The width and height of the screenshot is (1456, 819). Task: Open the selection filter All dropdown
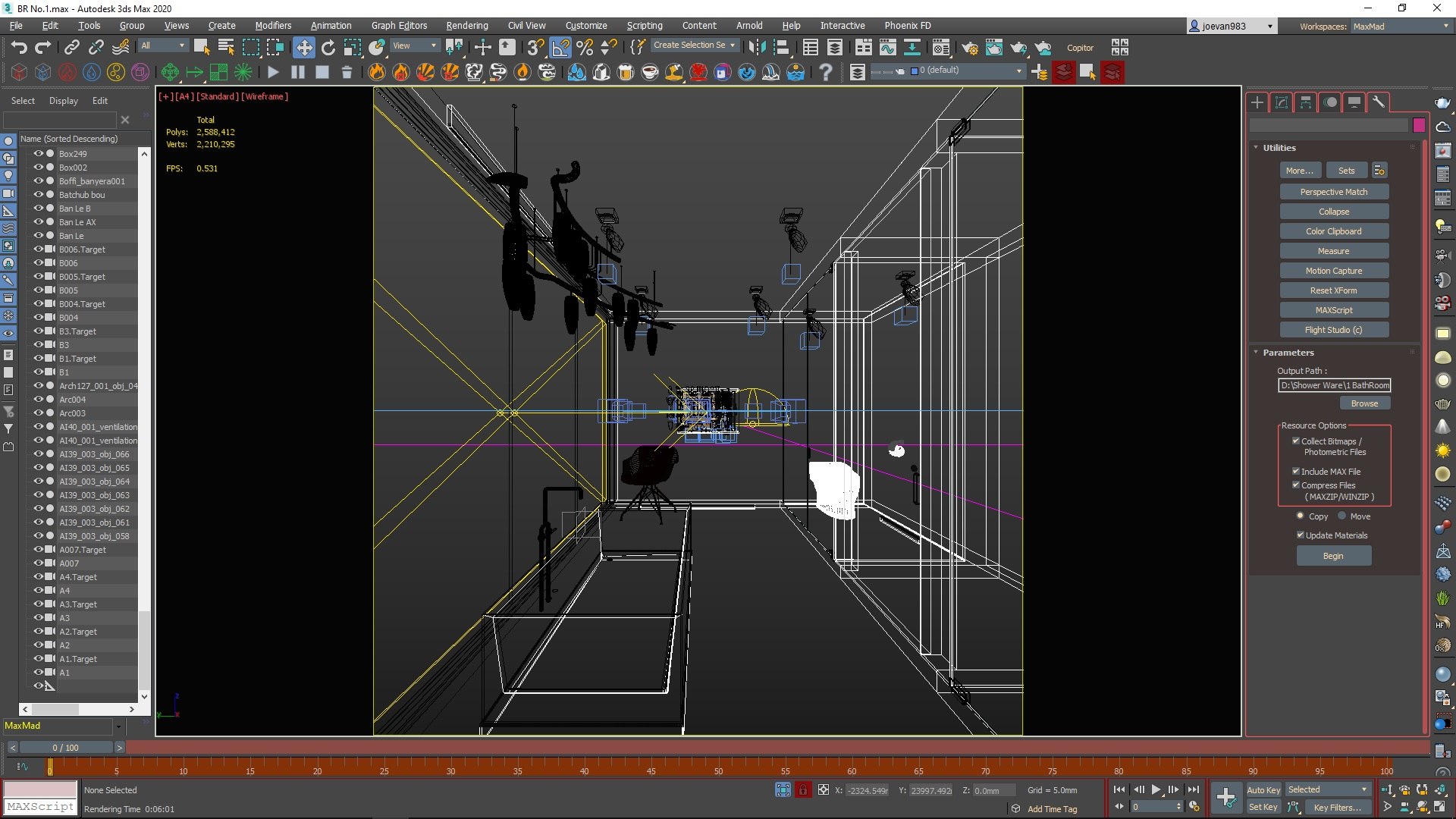tap(162, 45)
